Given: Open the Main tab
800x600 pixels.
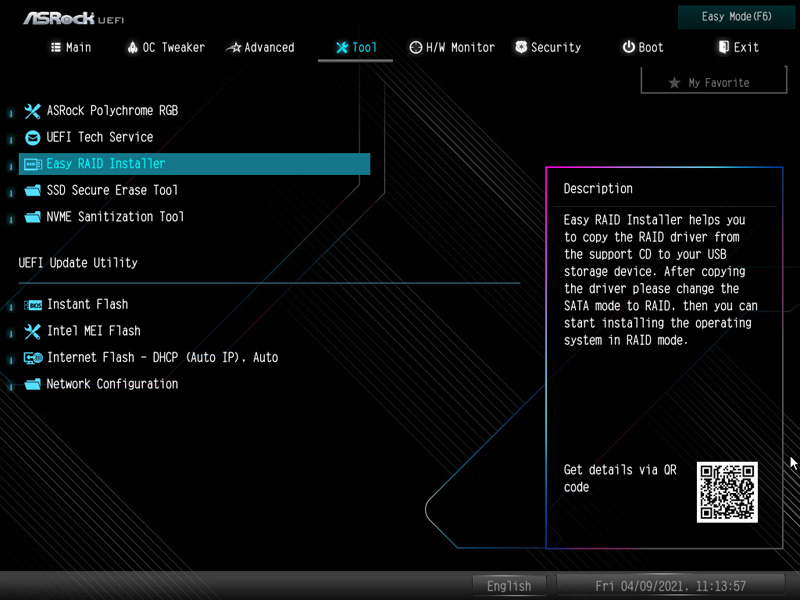Looking at the screenshot, I should click(x=71, y=47).
